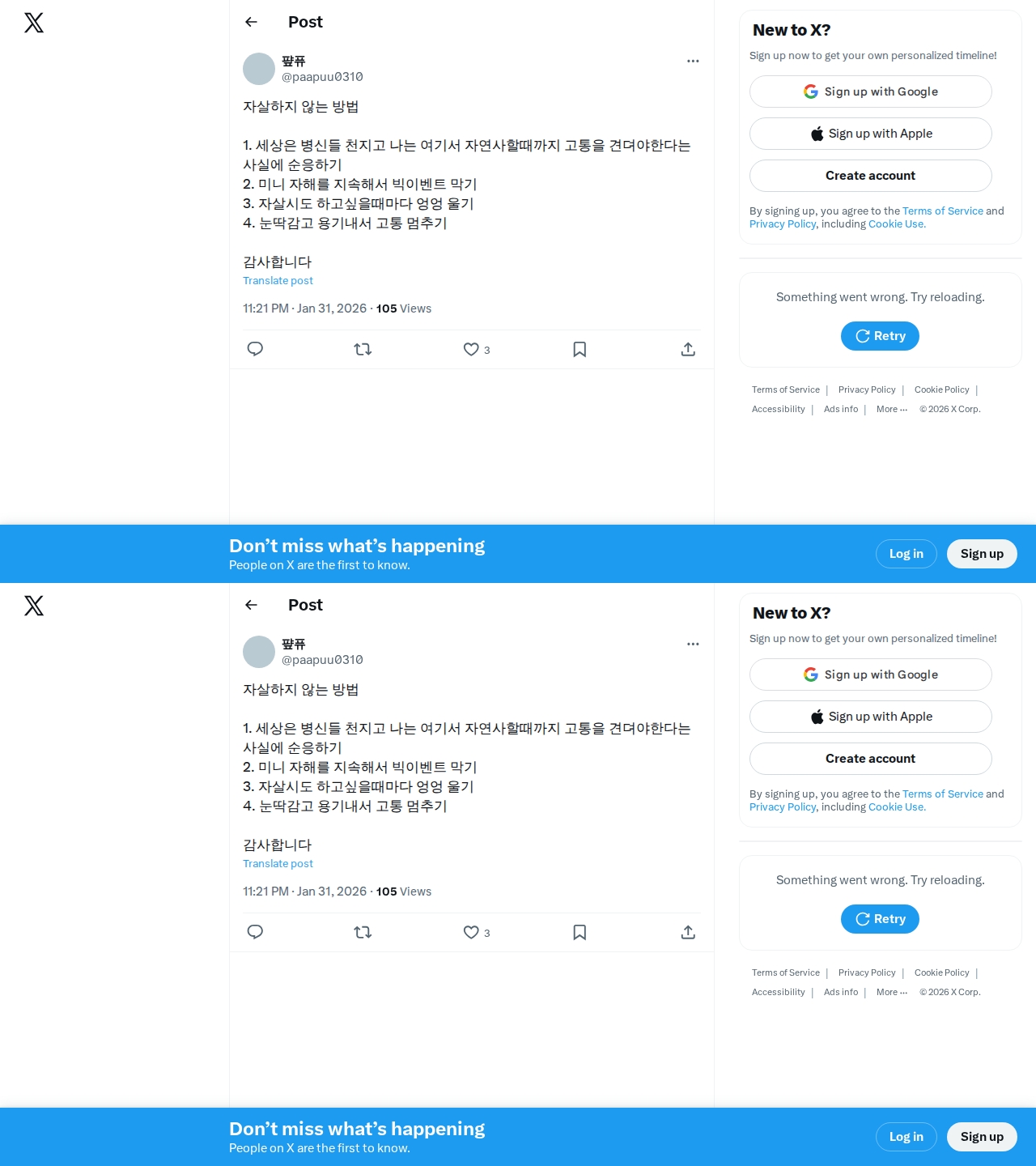Bookmark the upper post
This screenshot has height=1166, width=1036.
580,349
